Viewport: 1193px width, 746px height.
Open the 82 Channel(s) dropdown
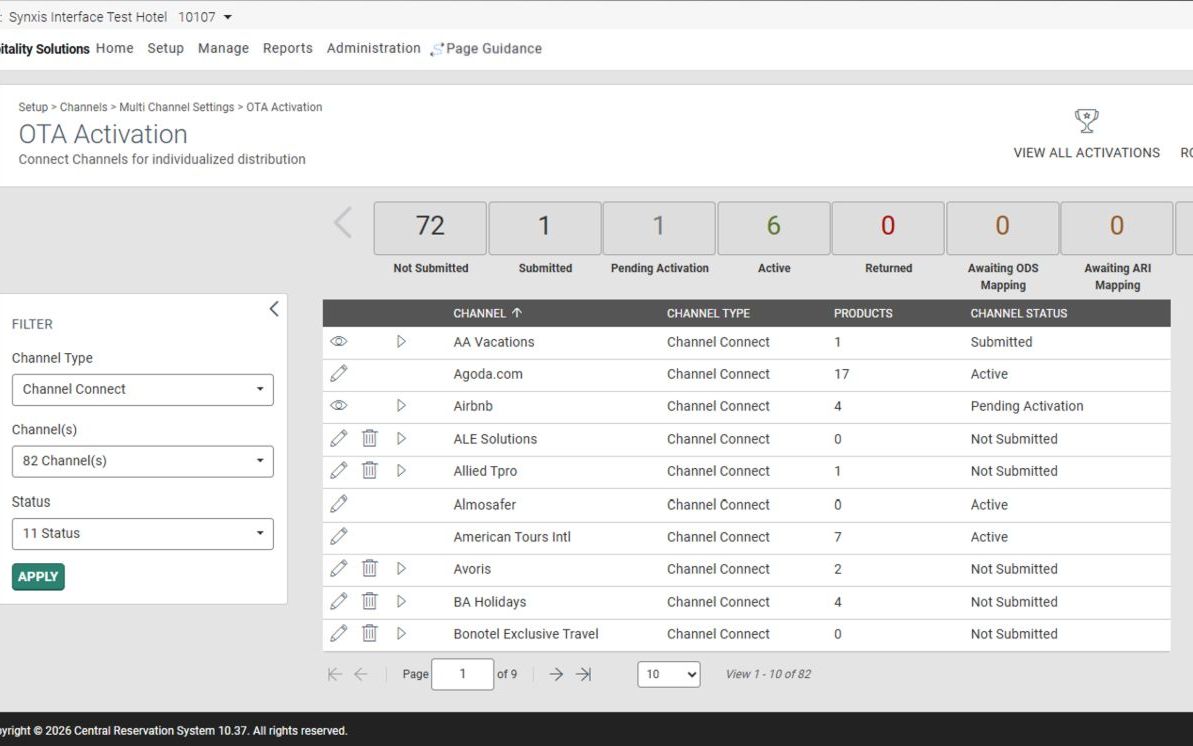pyautogui.click(x=142, y=461)
